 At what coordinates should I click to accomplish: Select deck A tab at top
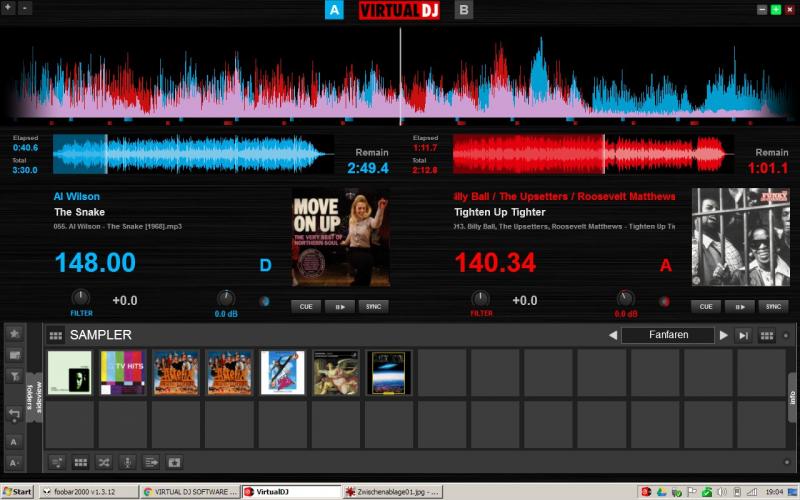pyautogui.click(x=334, y=10)
